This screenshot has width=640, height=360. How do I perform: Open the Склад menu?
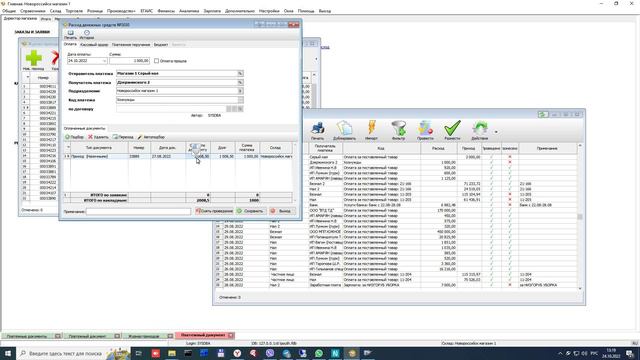point(56,11)
